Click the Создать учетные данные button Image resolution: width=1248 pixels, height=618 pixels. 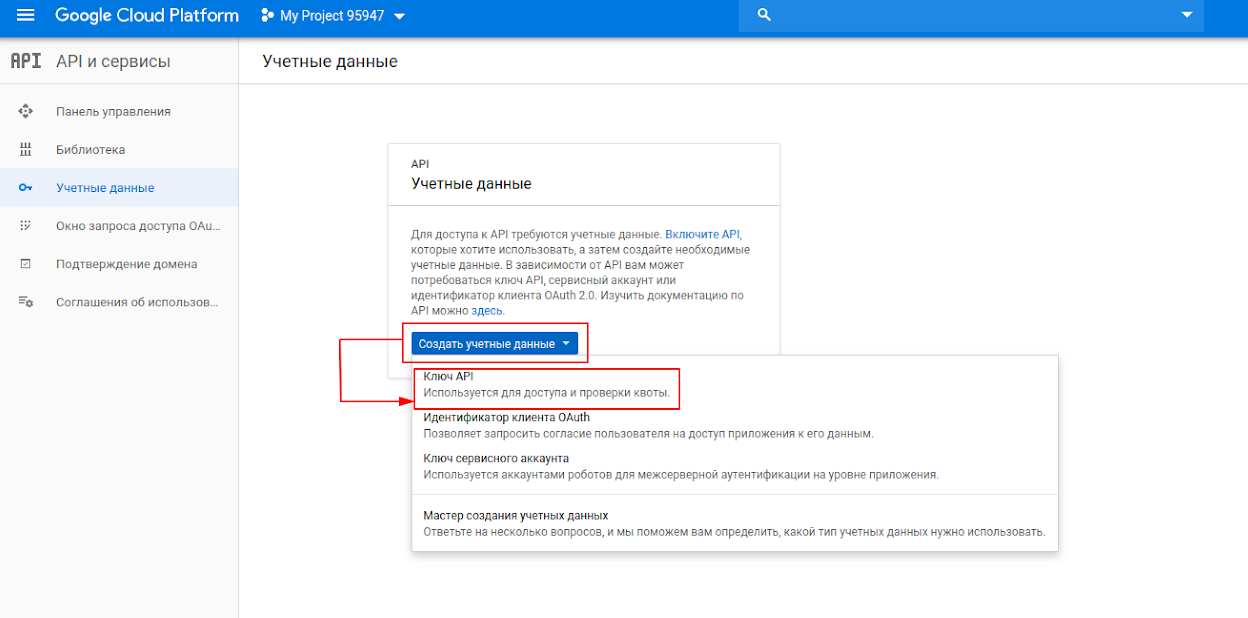(494, 344)
